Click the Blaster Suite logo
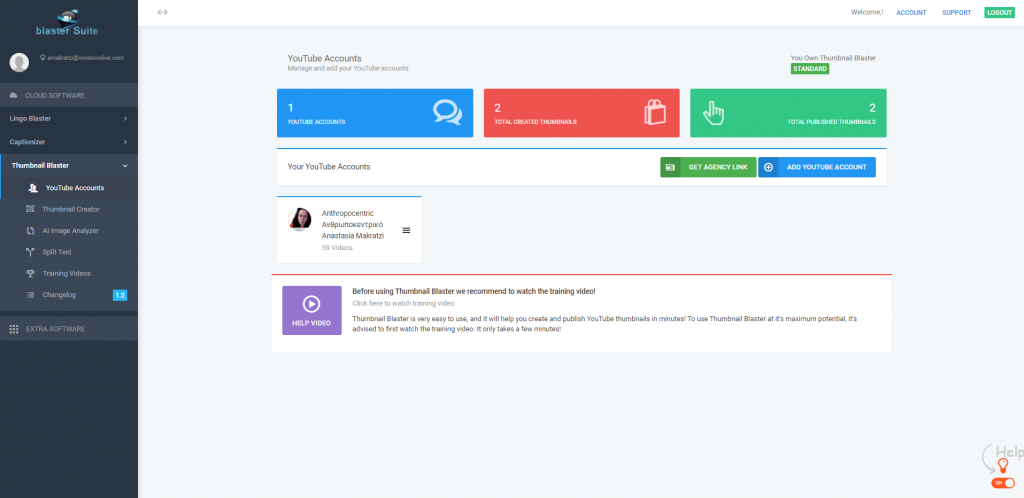The image size is (1024, 498). click(x=67, y=22)
